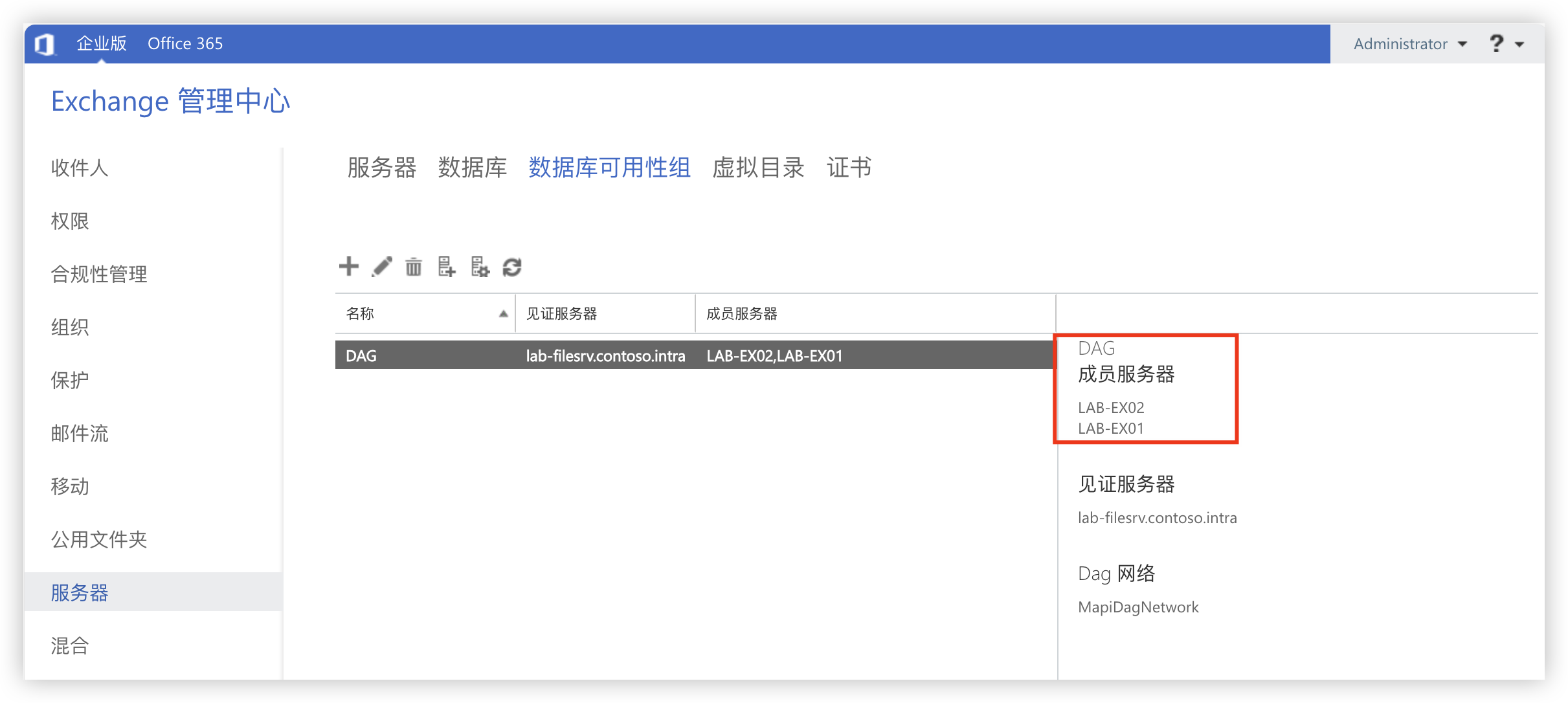Select the DAG row in the table
The width and height of the screenshot is (1568, 703).
click(x=695, y=355)
